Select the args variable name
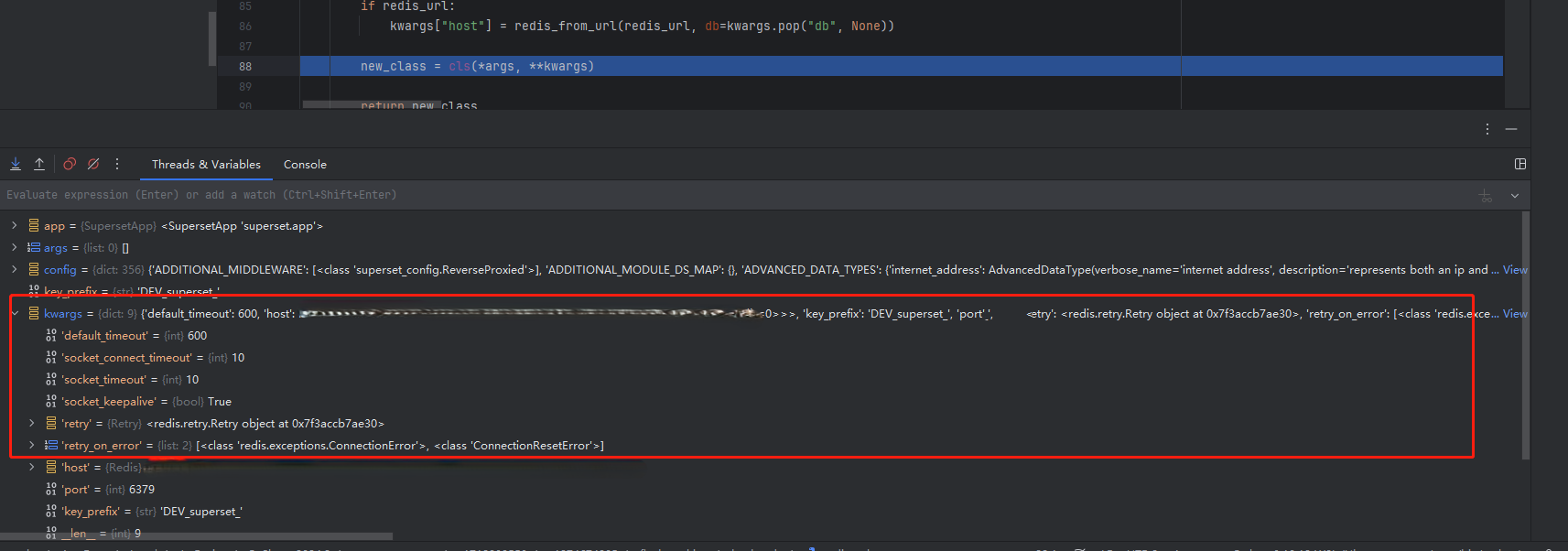1568x551 pixels. (x=56, y=248)
